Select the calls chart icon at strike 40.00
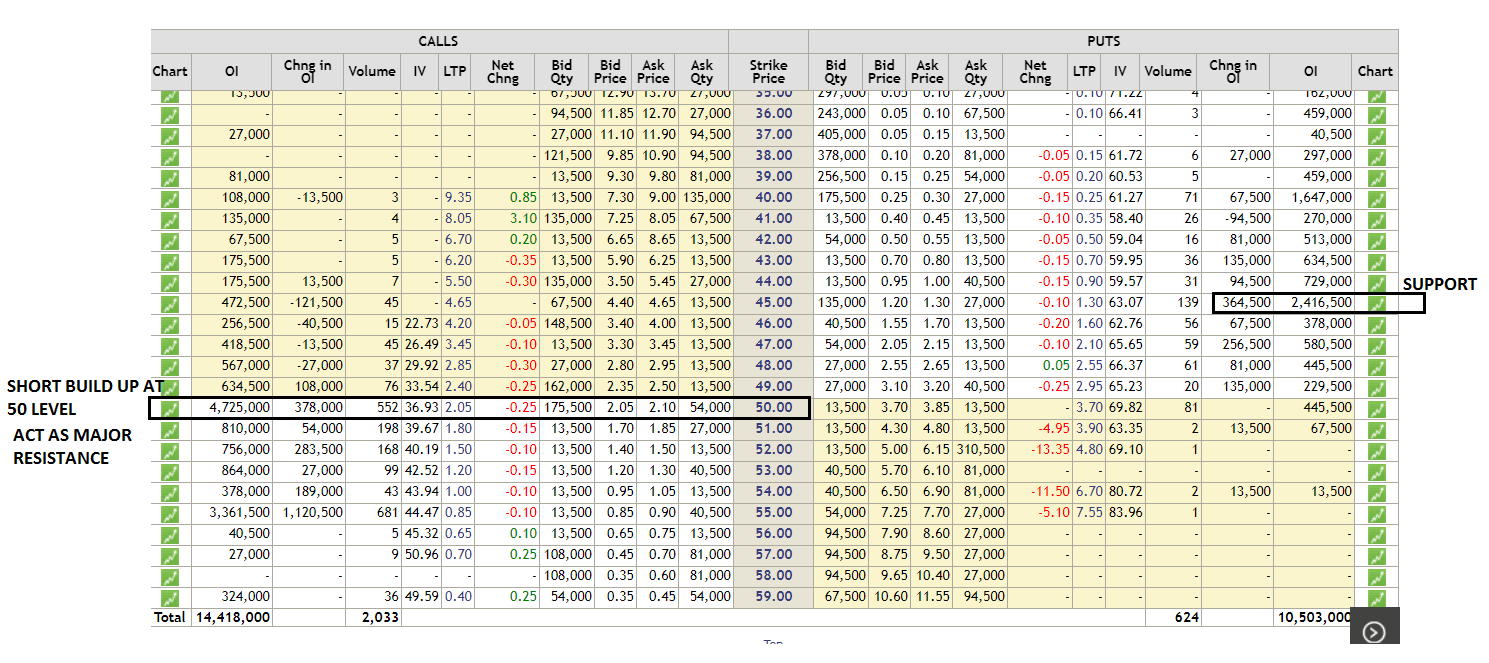 click(x=170, y=197)
